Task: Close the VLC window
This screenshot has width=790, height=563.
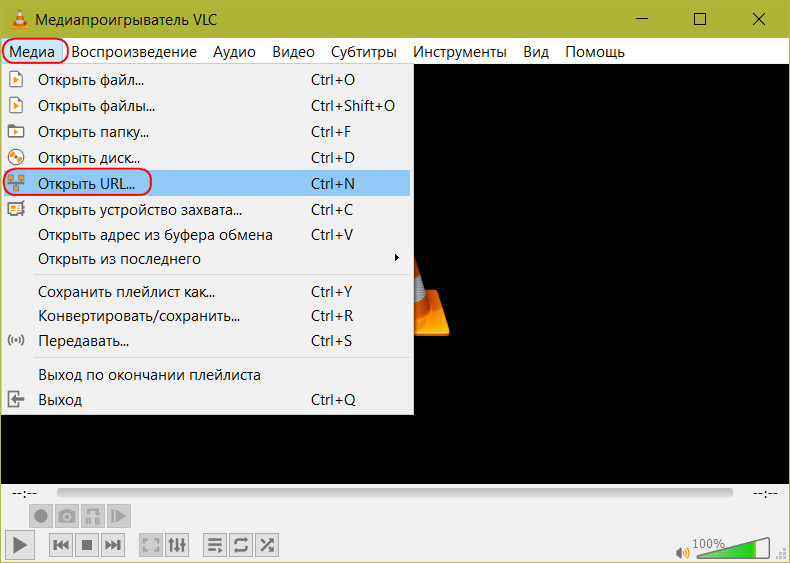Action: [x=758, y=19]
